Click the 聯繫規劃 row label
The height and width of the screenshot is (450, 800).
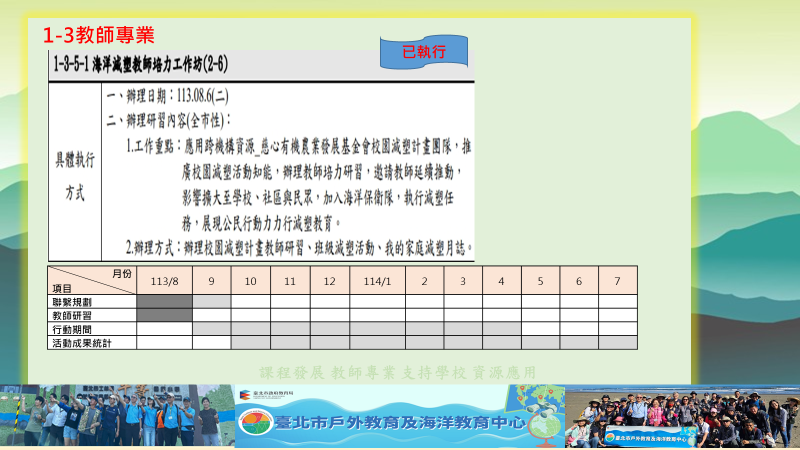point(72,302)
